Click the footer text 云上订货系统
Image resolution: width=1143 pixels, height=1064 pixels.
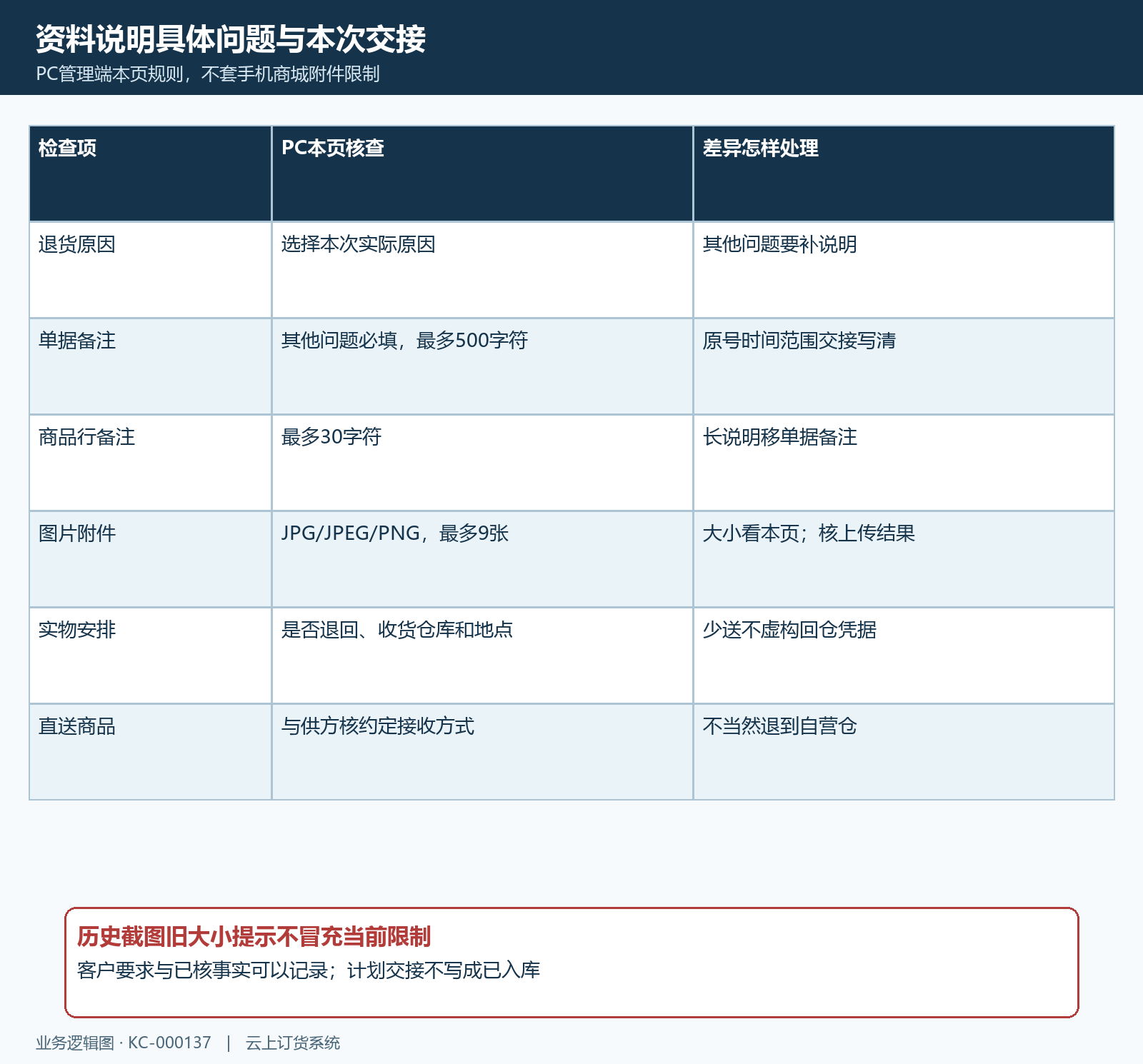(x=293, y=1043)
